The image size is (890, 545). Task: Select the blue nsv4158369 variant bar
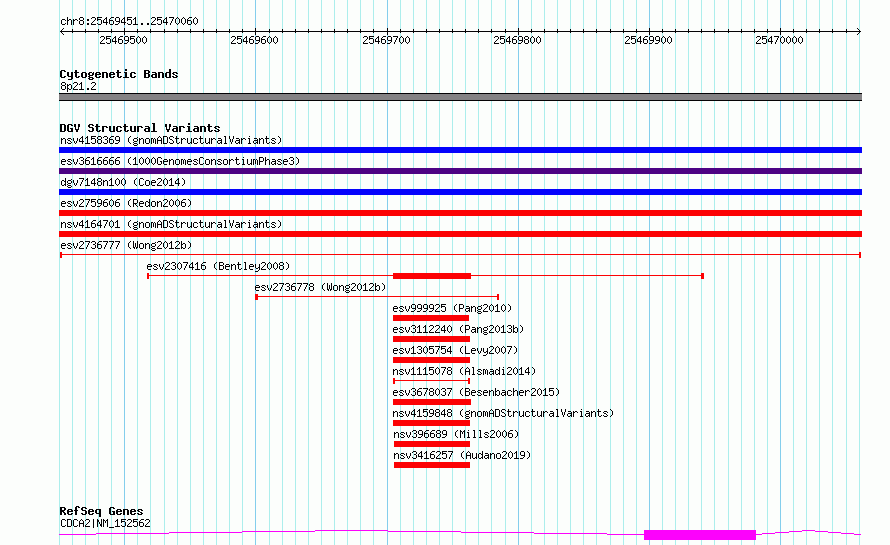[x=460, y=150]
